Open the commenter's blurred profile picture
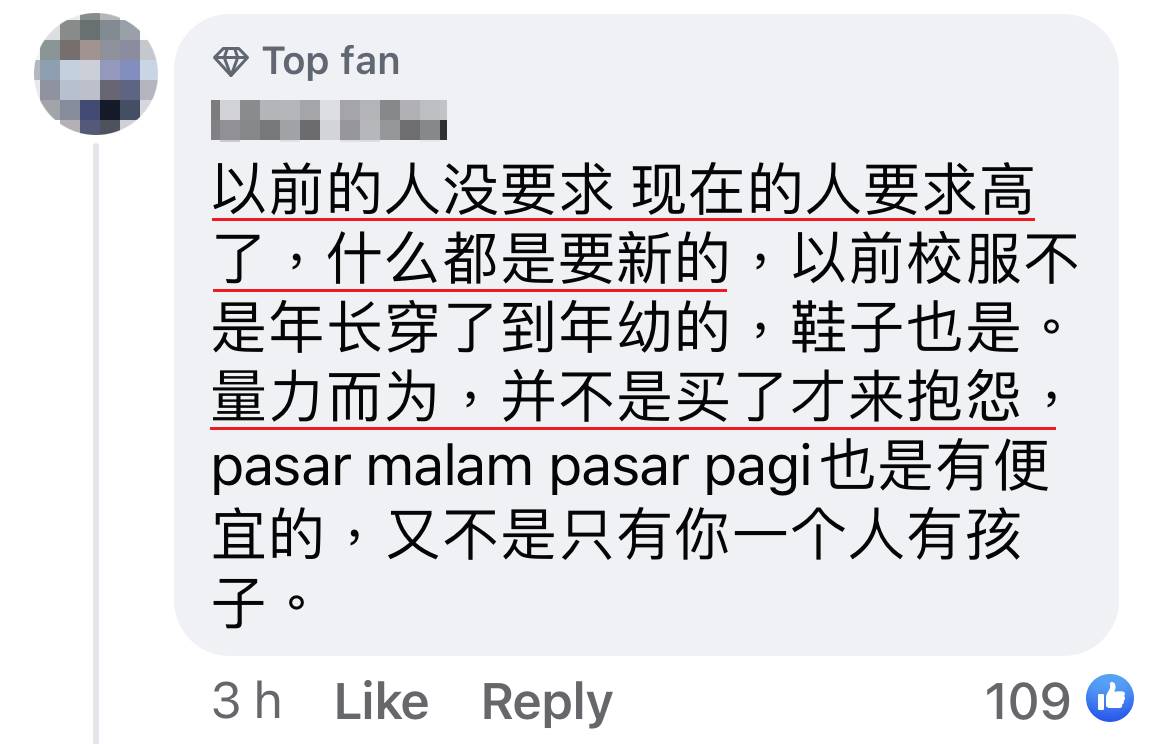1170x744 pixels. [96, 74]
